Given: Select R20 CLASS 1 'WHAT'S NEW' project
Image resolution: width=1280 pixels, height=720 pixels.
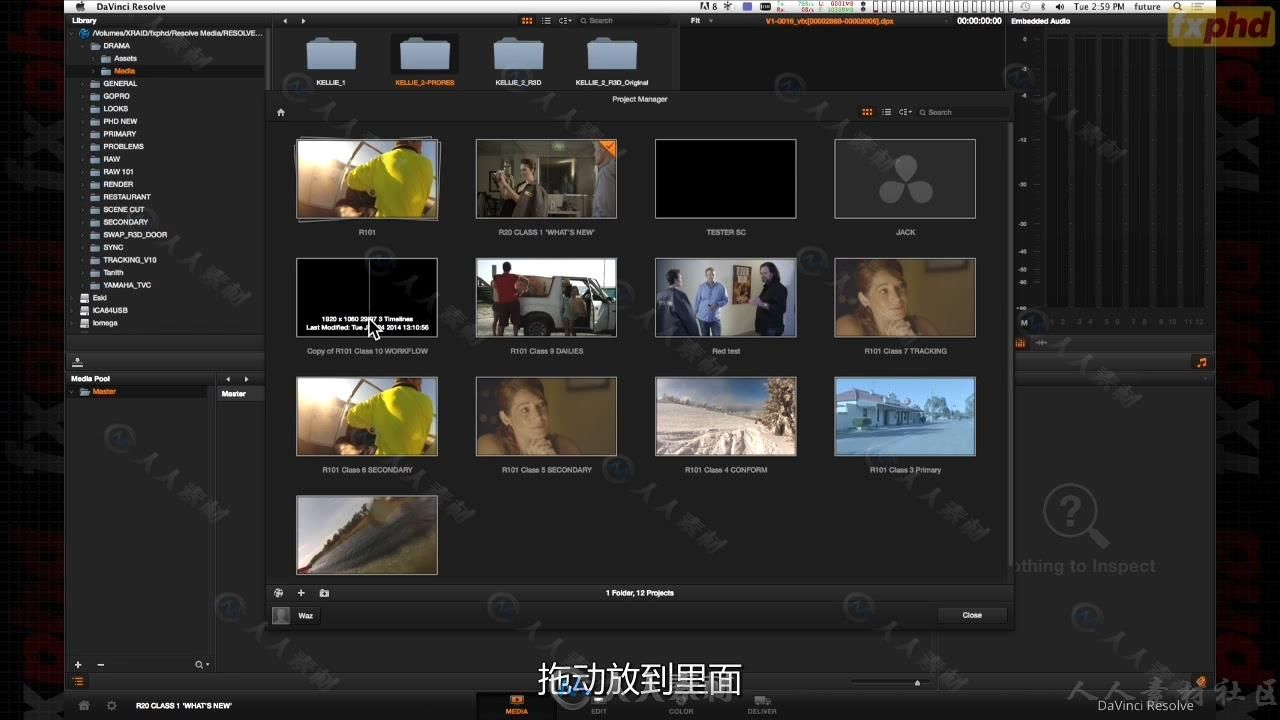Looking at the screenshot, I should click(x=546, y=179).
